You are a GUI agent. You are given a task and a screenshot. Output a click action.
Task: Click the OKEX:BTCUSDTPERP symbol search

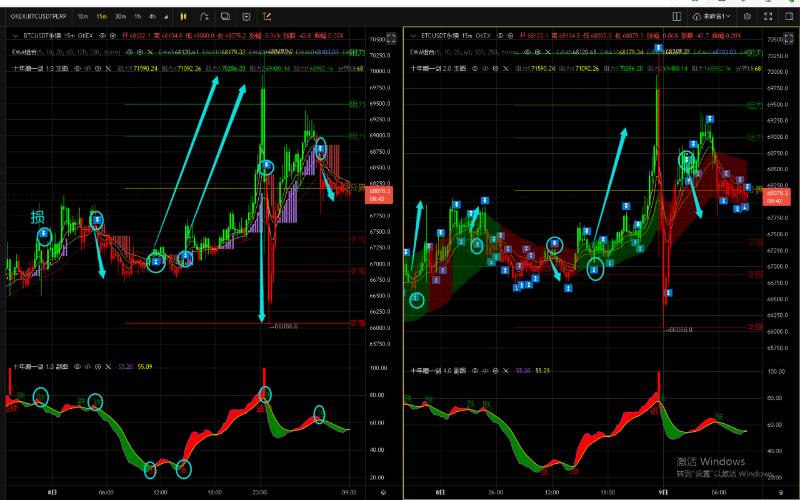(38, 17)
